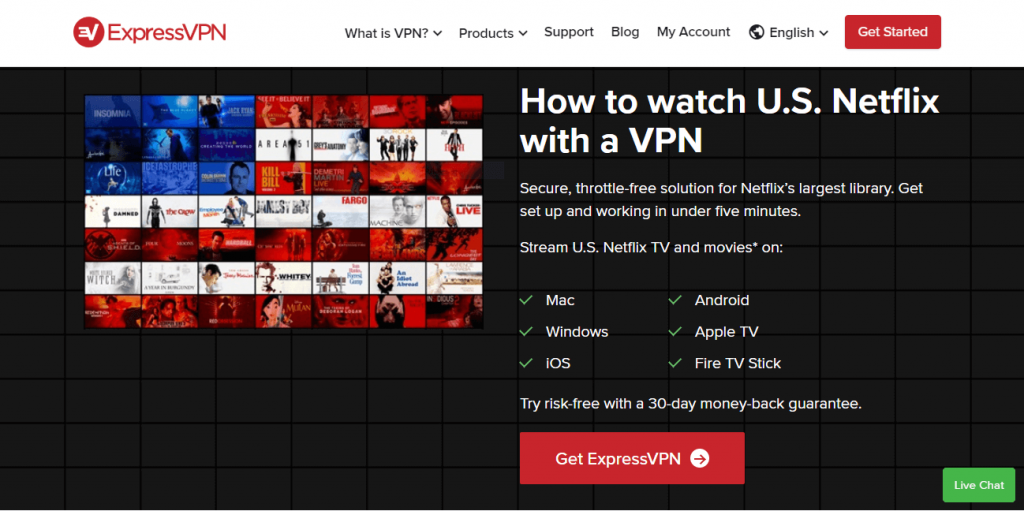This screenshot has height=511, width=1024.
Task: Open the Support page
Action: (x=569, y=31)
